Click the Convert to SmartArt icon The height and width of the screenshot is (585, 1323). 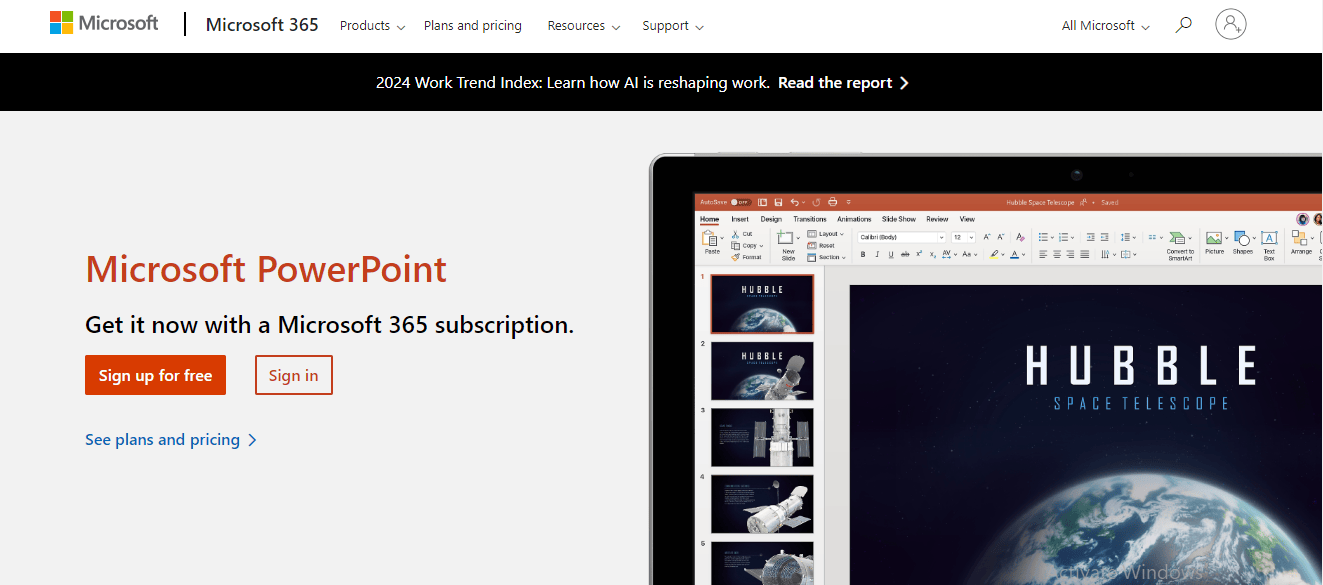pyautogui.click(x=1179, y=241)
